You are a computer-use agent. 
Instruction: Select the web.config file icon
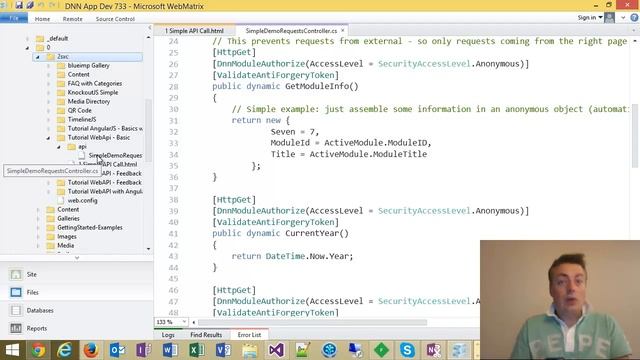61,200
